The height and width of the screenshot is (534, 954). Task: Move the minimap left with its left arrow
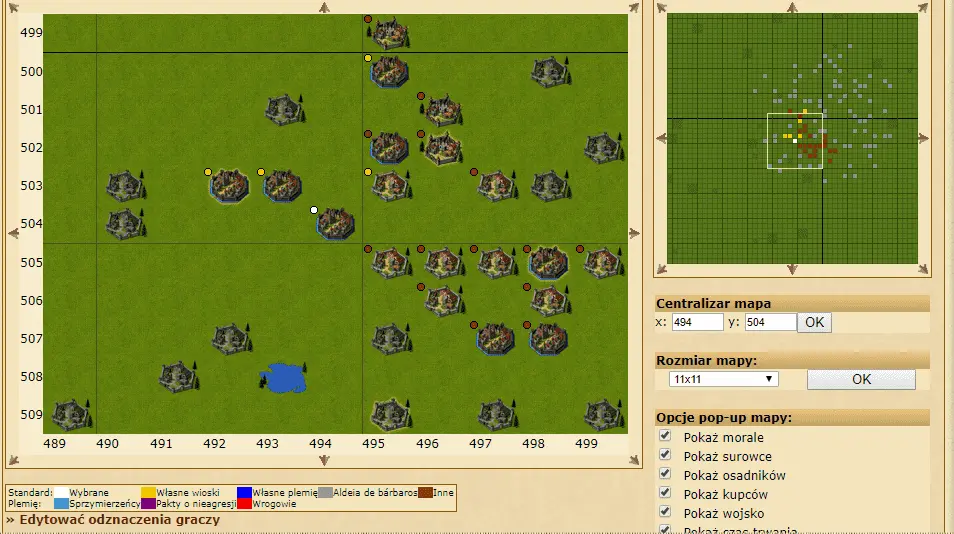pos(661,139)
